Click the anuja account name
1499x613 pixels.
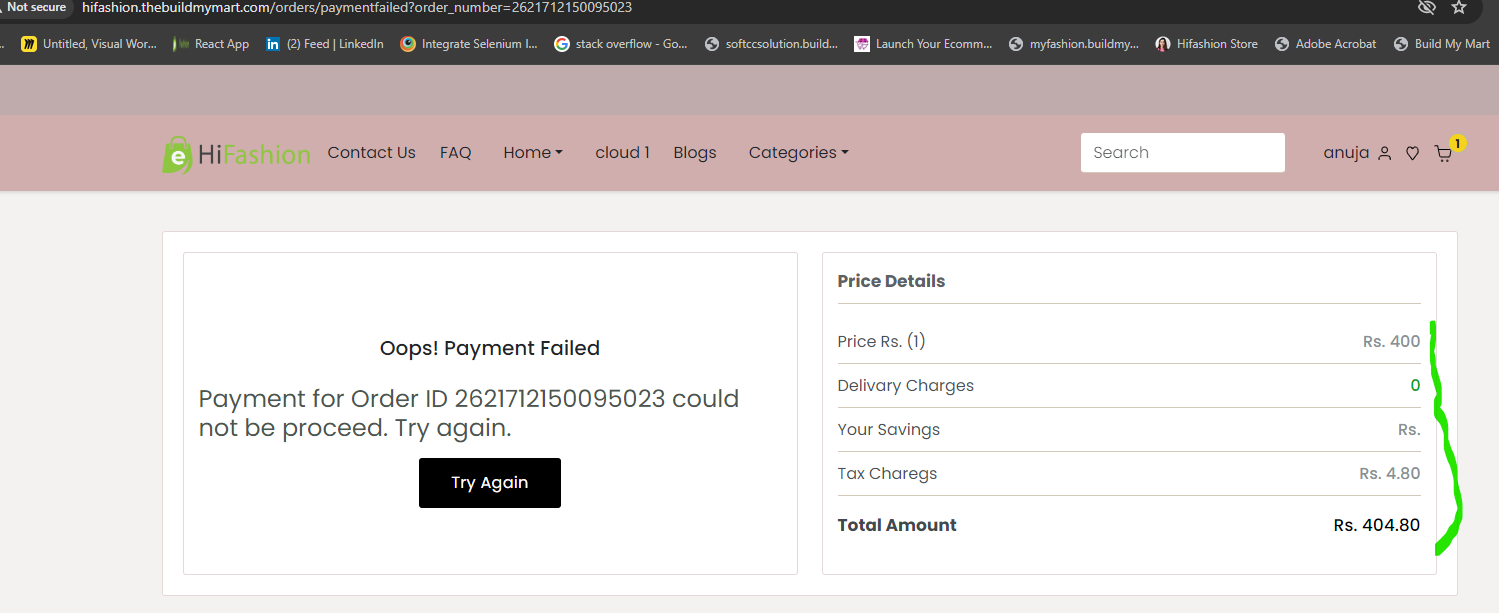pos(1346,153)
